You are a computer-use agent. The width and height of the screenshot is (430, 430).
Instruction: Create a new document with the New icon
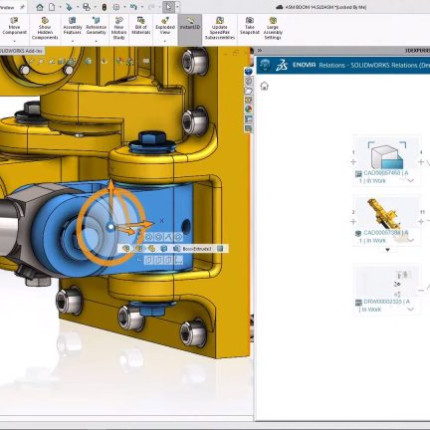52,7
